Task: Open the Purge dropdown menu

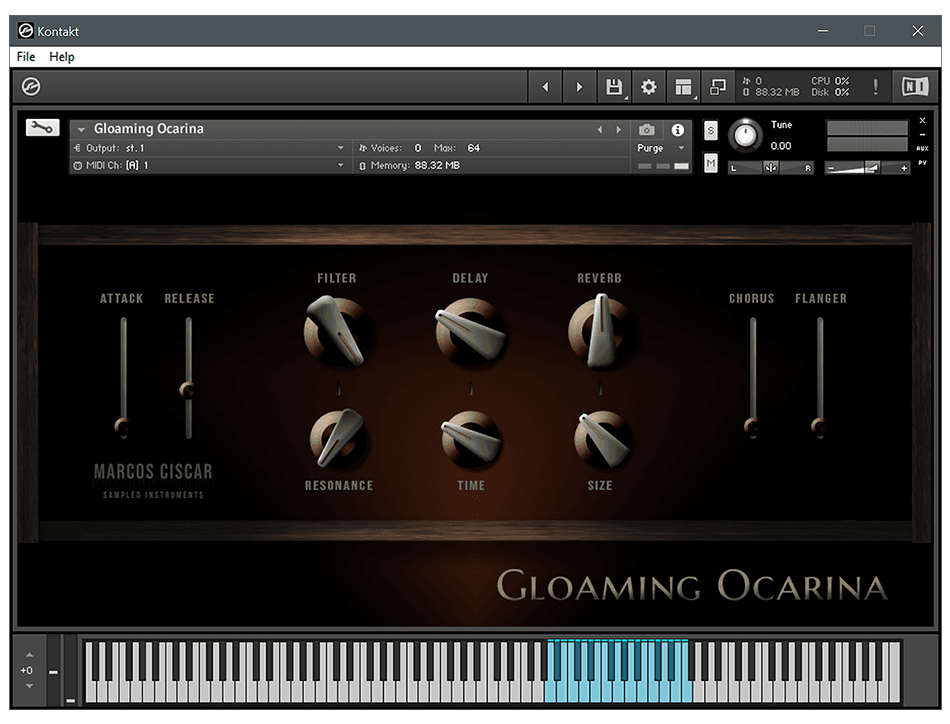Action: coord(662,148)
